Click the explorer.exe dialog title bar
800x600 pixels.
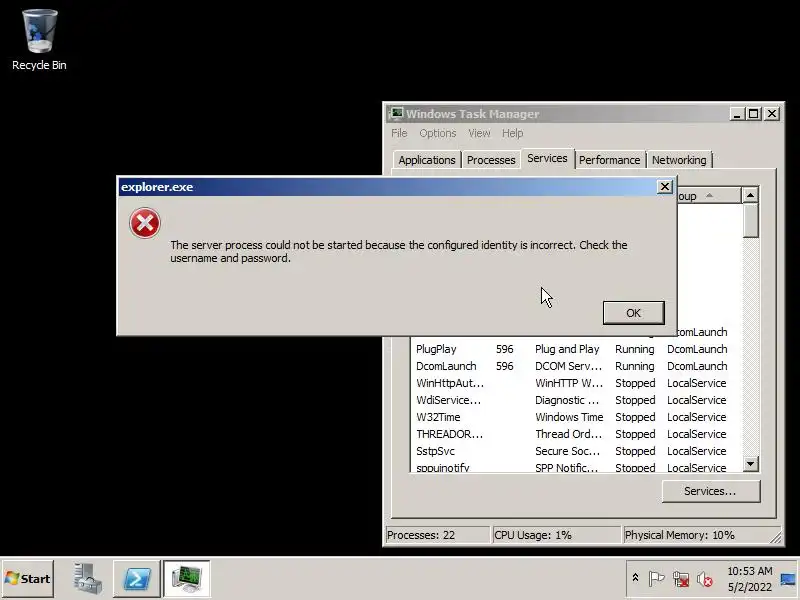388,187
